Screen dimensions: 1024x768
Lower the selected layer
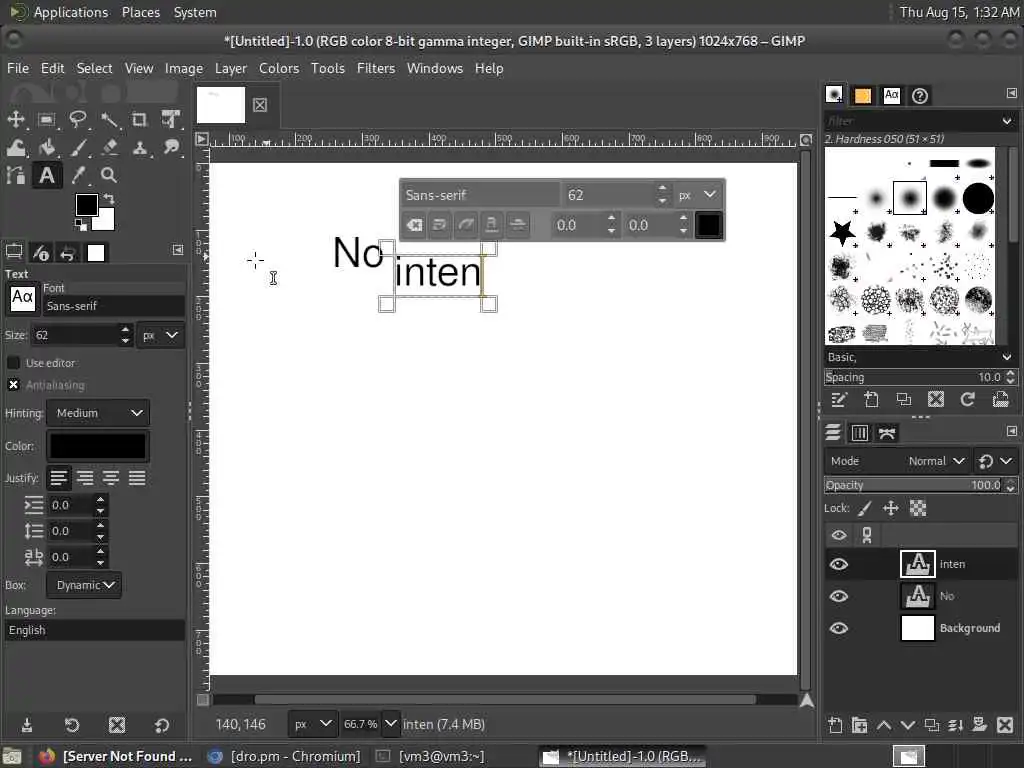point(908,725)
